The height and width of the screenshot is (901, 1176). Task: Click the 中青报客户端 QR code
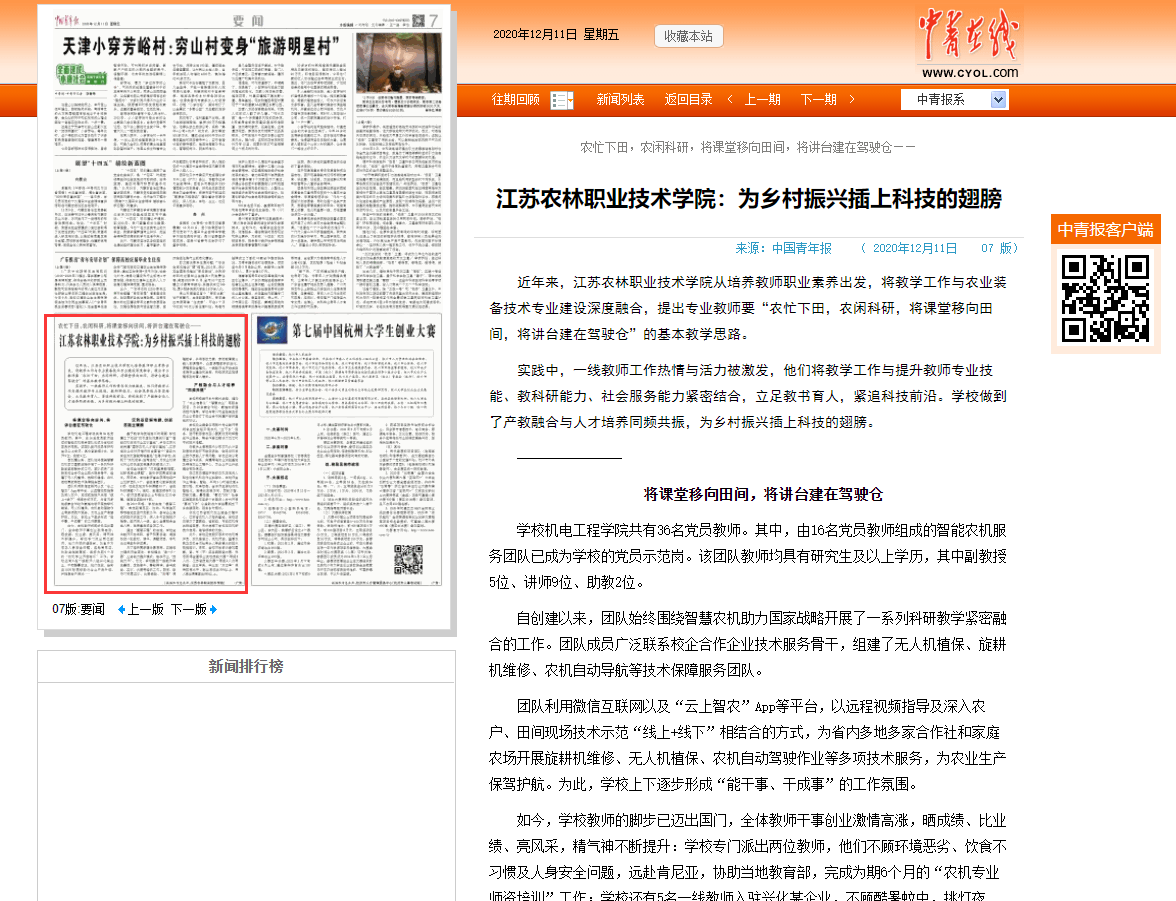(1105, 298)
